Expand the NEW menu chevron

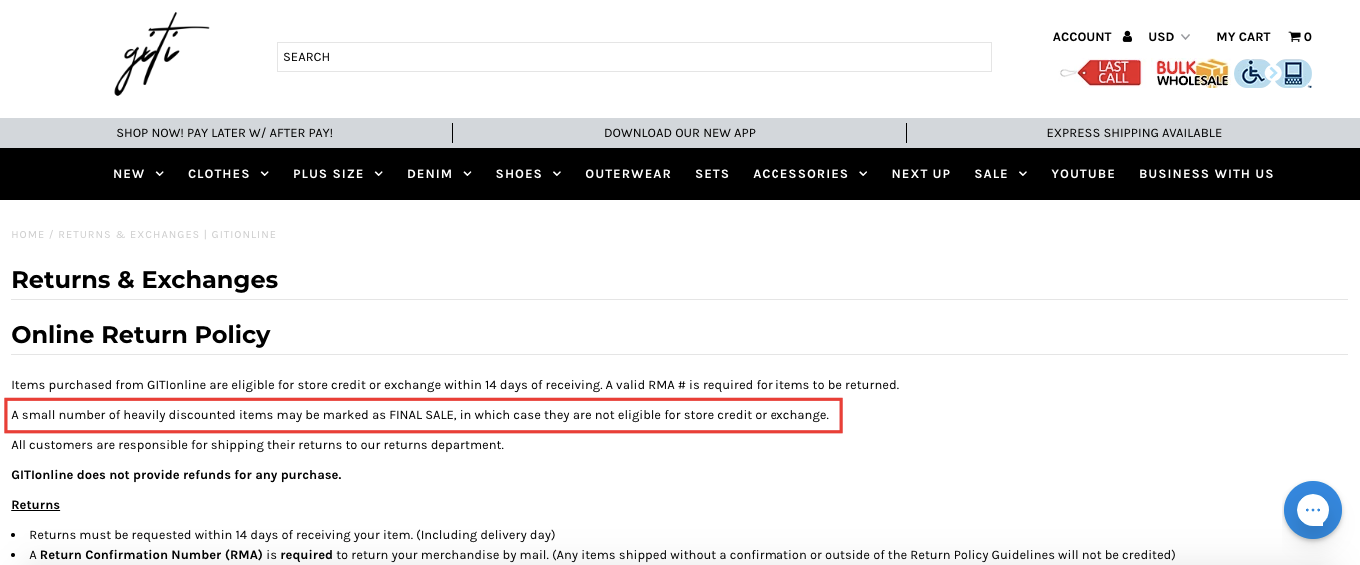[x=159, y=174]
